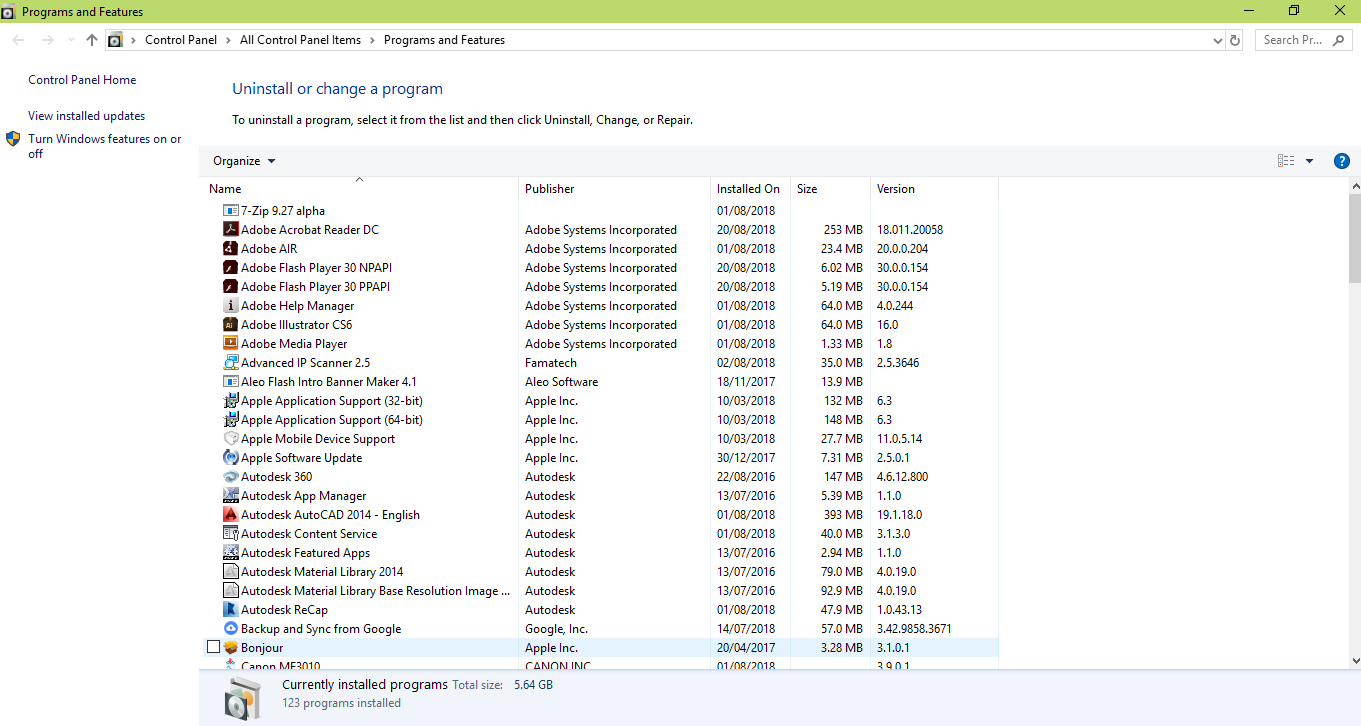Screen dimensions: 1361x726
Task: Click the Adobe Illustrator CS6 icon
Action: tap(229, 324)
